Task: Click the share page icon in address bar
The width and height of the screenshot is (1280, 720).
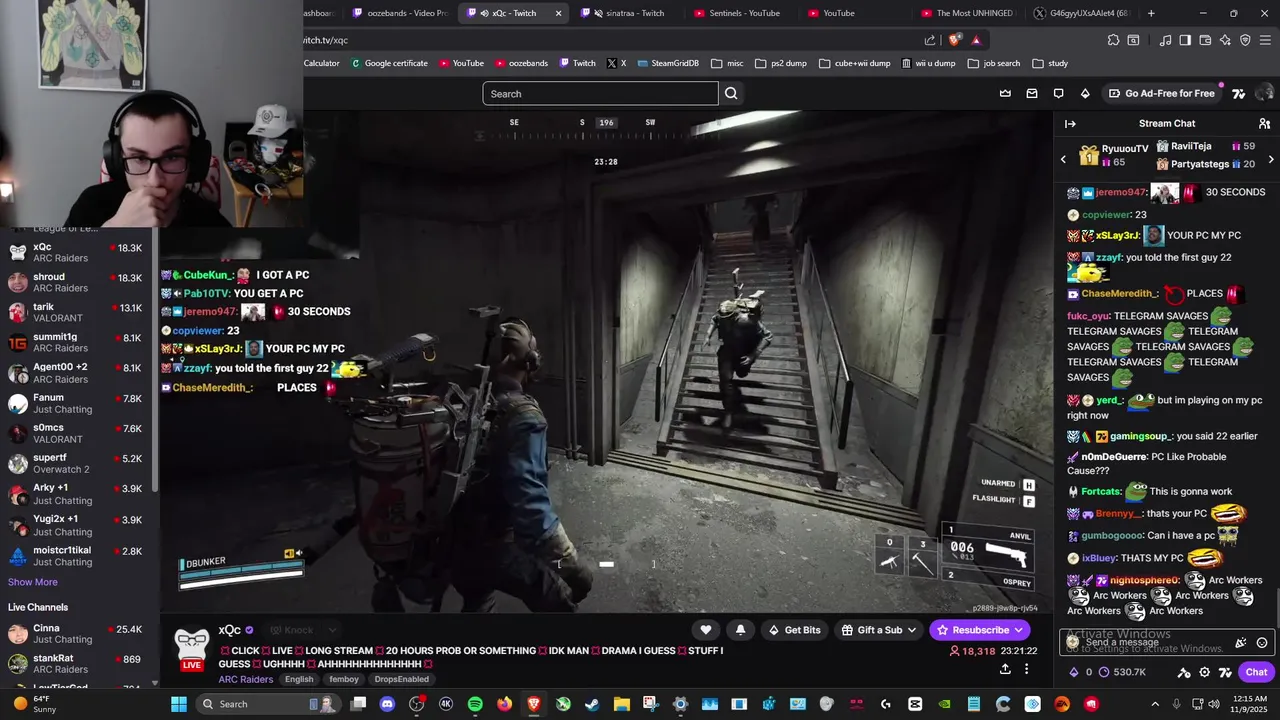Action: pos(930,40)
